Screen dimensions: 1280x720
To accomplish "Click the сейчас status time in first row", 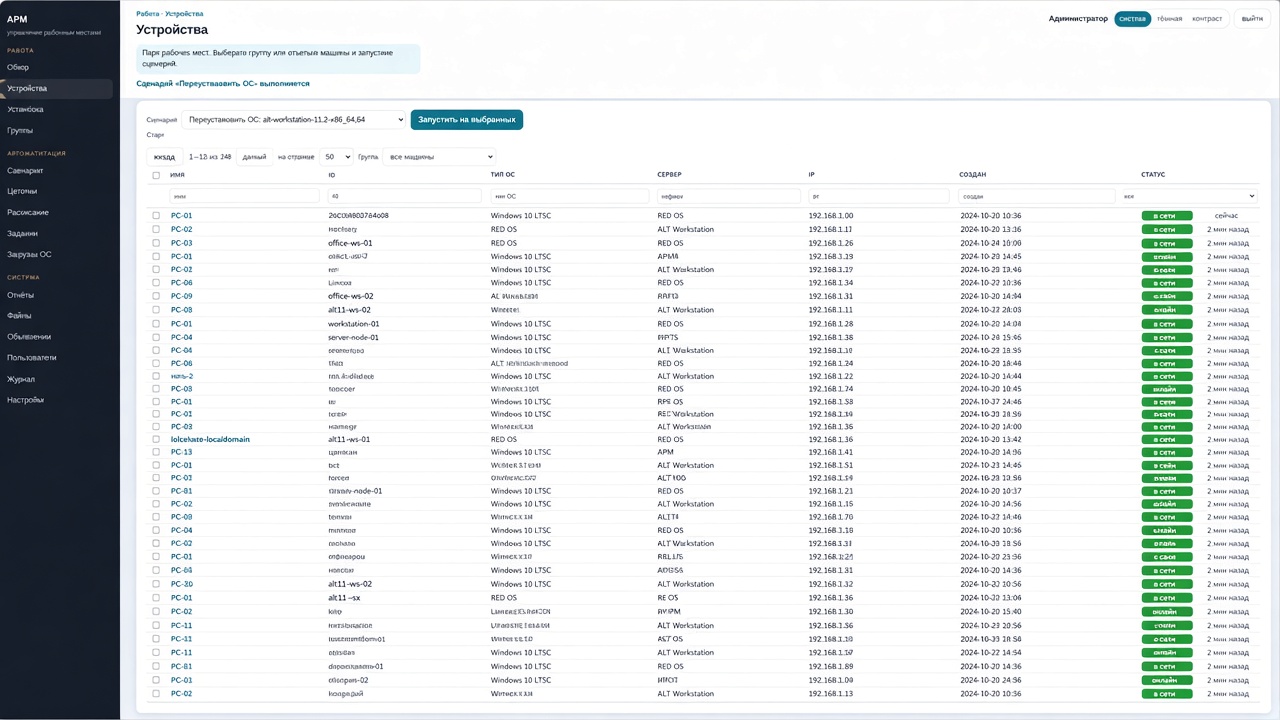I will pos(1227,216).
